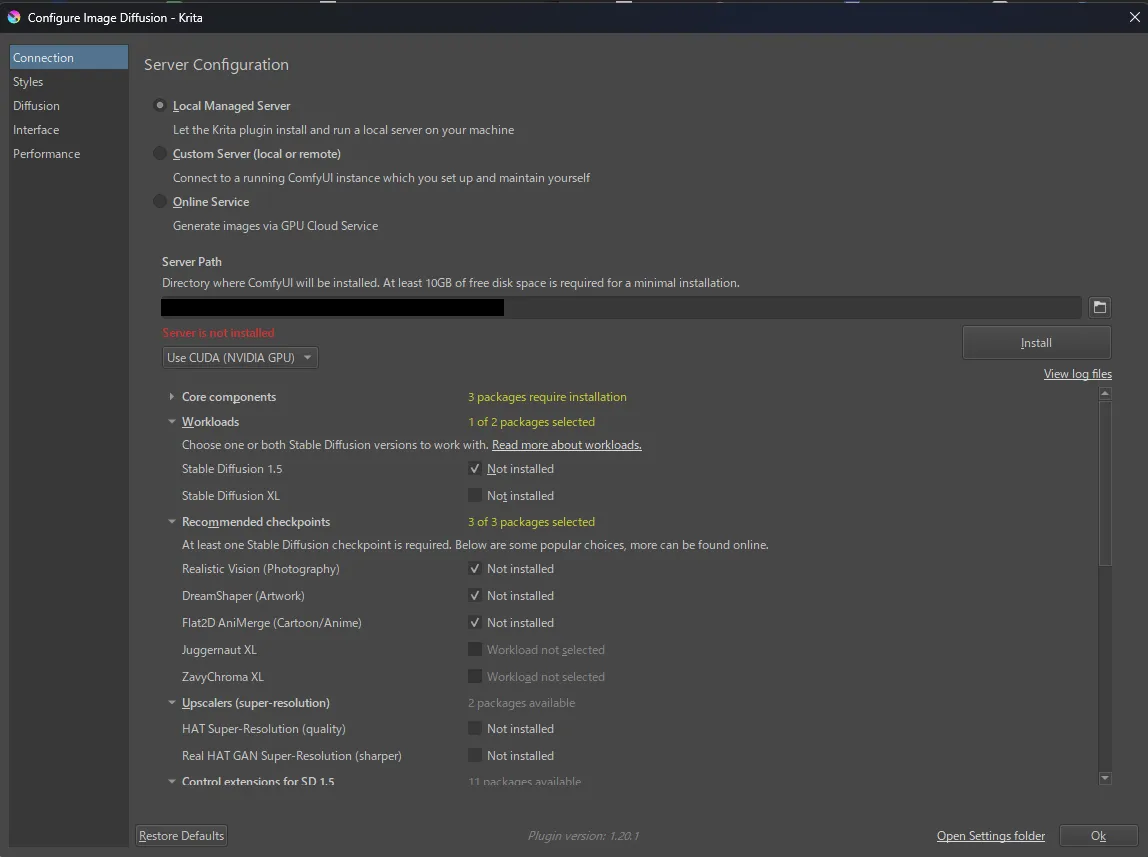This screenshot has width=1148, height=857.
Task: Open Settings folder link
Action: pos(991,836)
